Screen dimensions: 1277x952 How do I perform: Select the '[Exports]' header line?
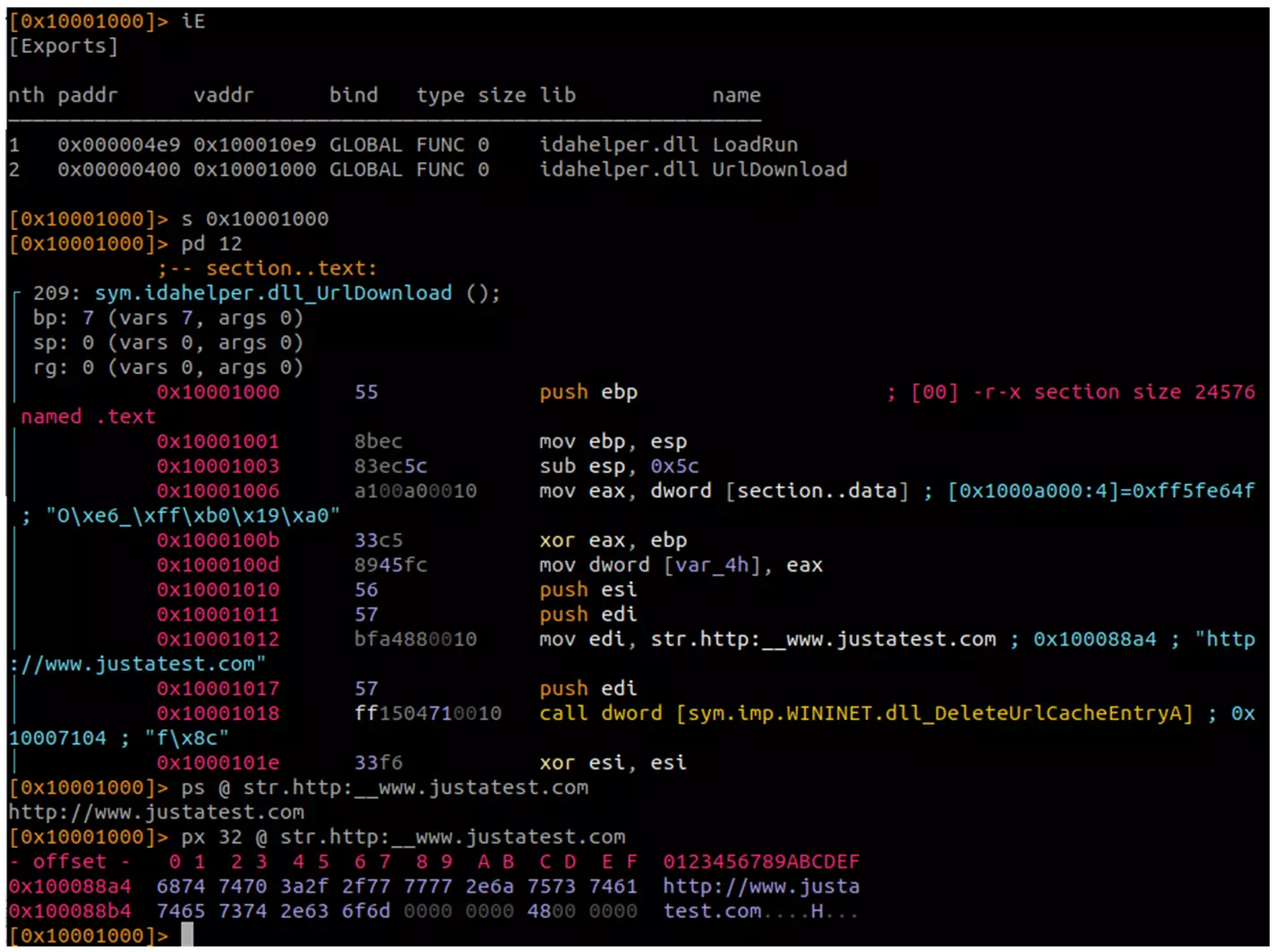point(63,47)
